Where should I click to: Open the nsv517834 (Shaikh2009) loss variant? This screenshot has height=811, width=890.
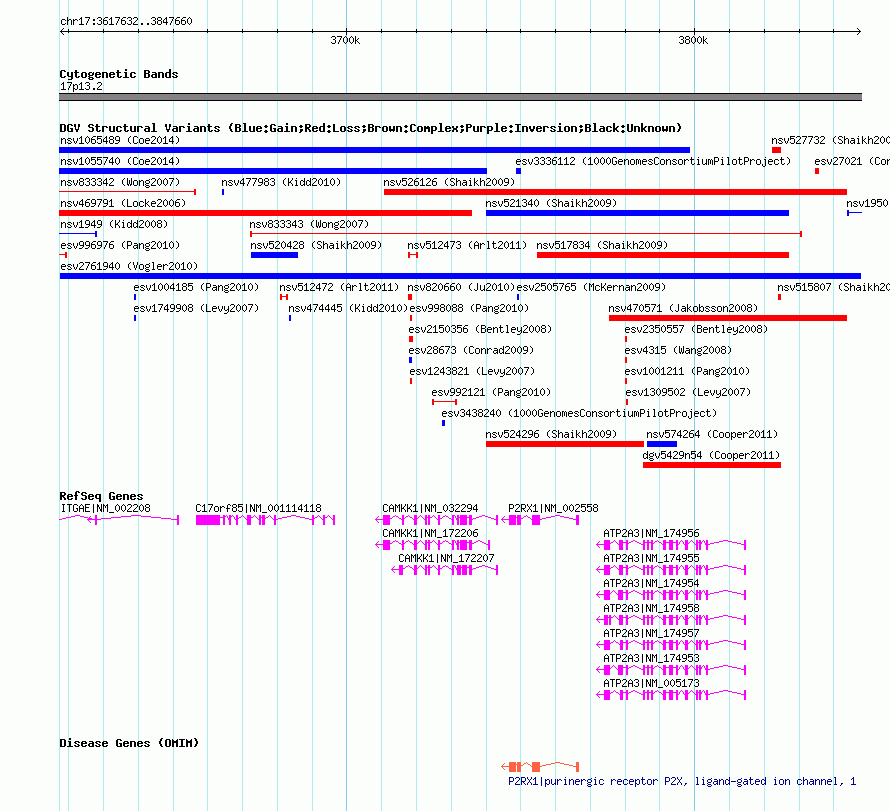(663, 255)
